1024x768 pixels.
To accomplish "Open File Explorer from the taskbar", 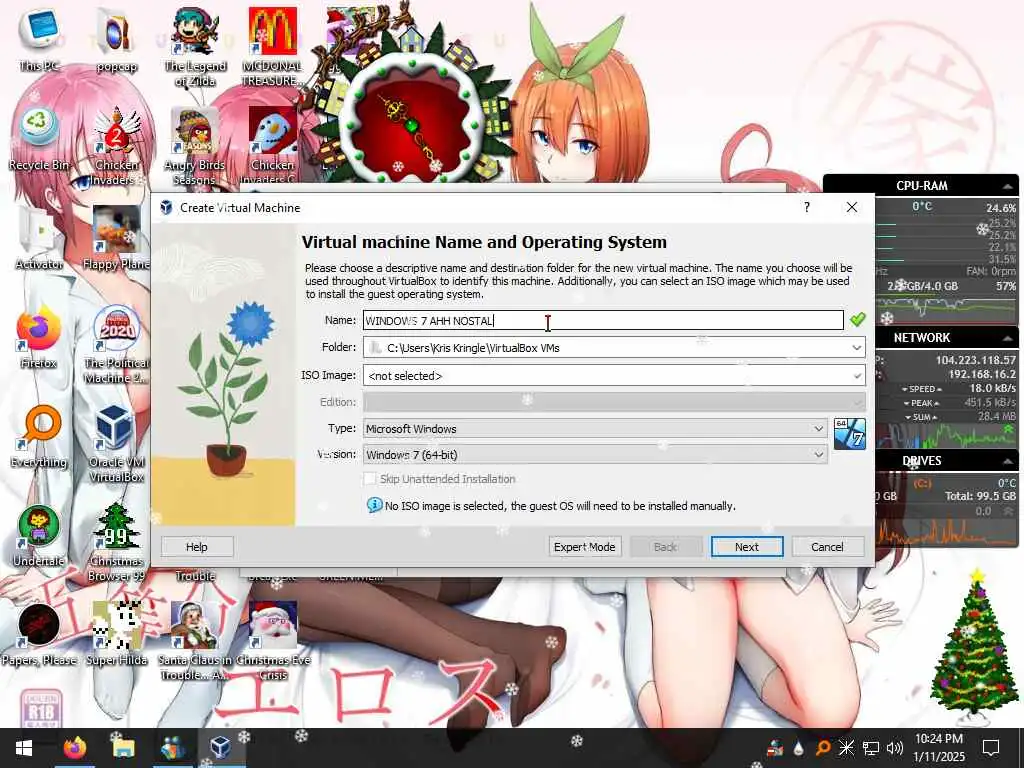I will (122, 748).
